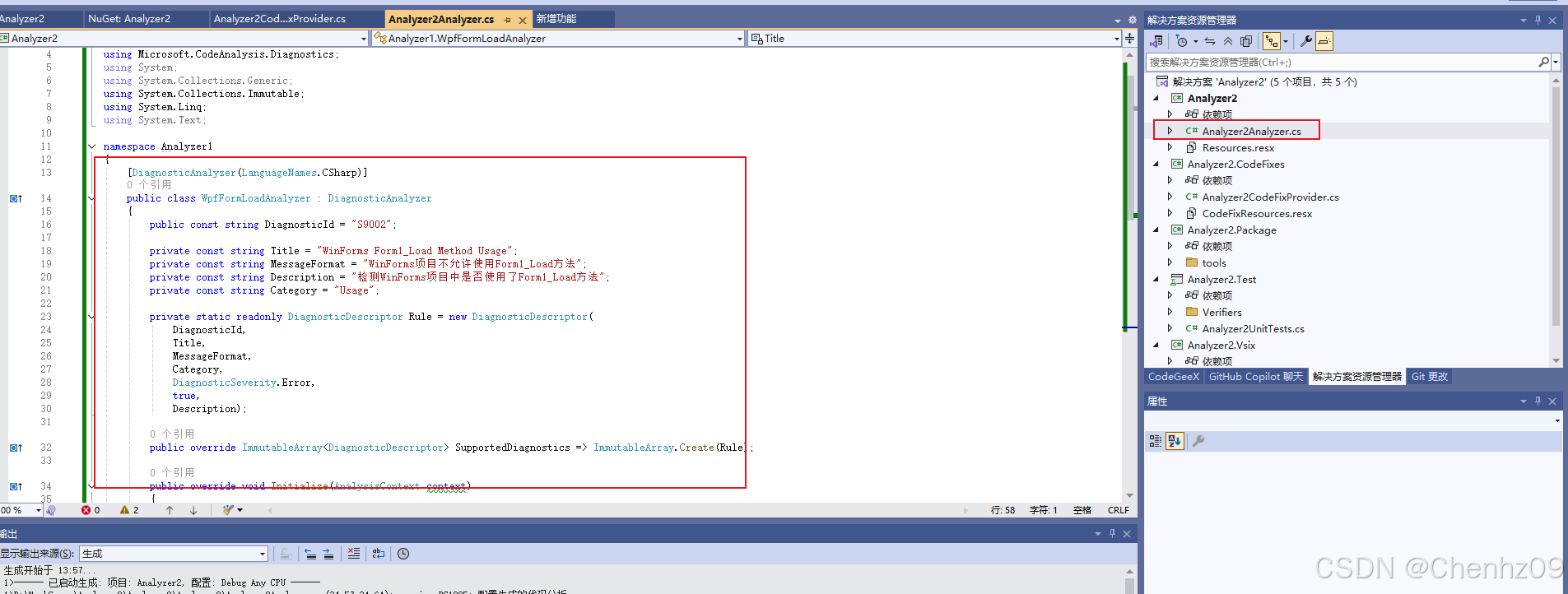Image resolution: width=1568 pixels, height=594 pixels.
Task: Expand the Verifiers folder
Action: click(1170, 312)
